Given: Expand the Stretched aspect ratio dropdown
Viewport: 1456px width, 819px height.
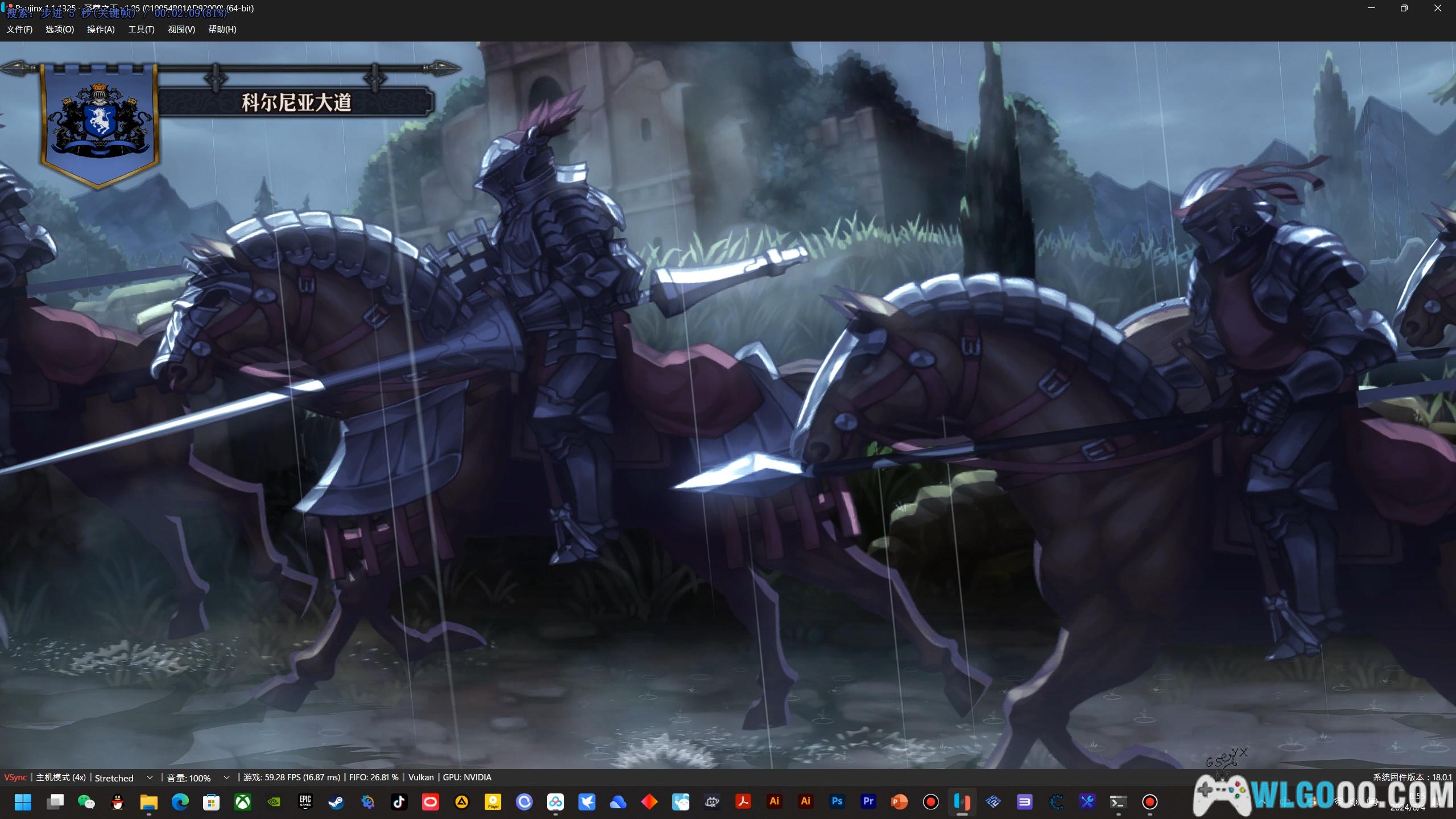Looking at the screenshot, I should [x=150, y=777].
